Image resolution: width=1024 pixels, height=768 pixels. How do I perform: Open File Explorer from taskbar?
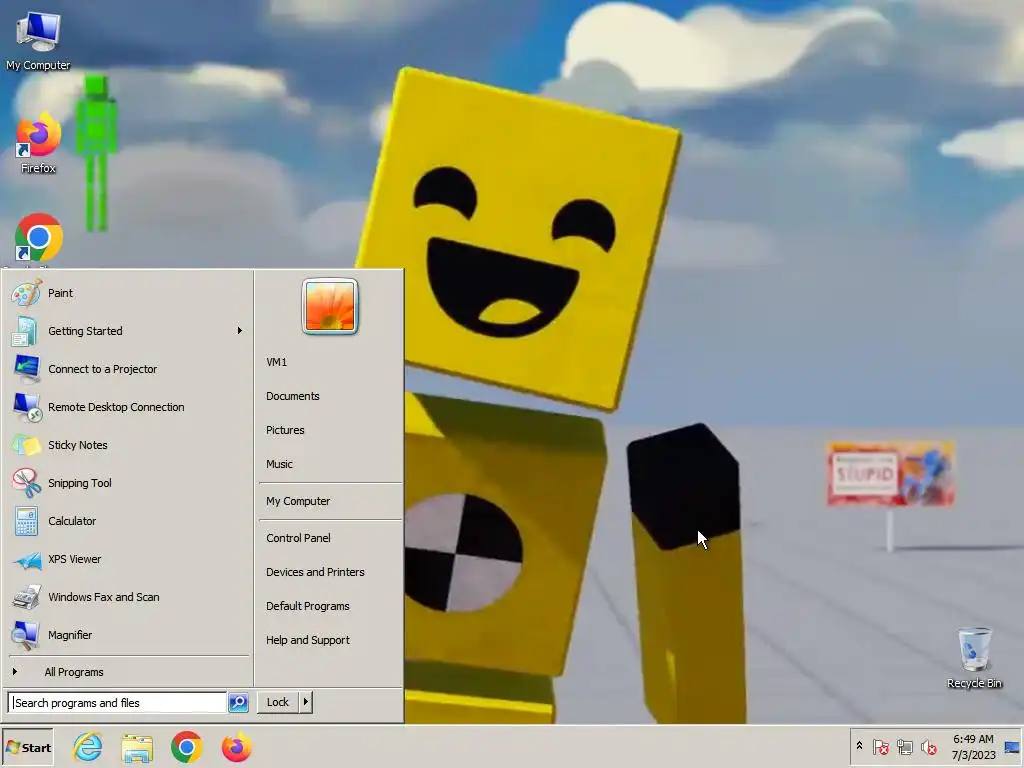(x=137, y=748)
